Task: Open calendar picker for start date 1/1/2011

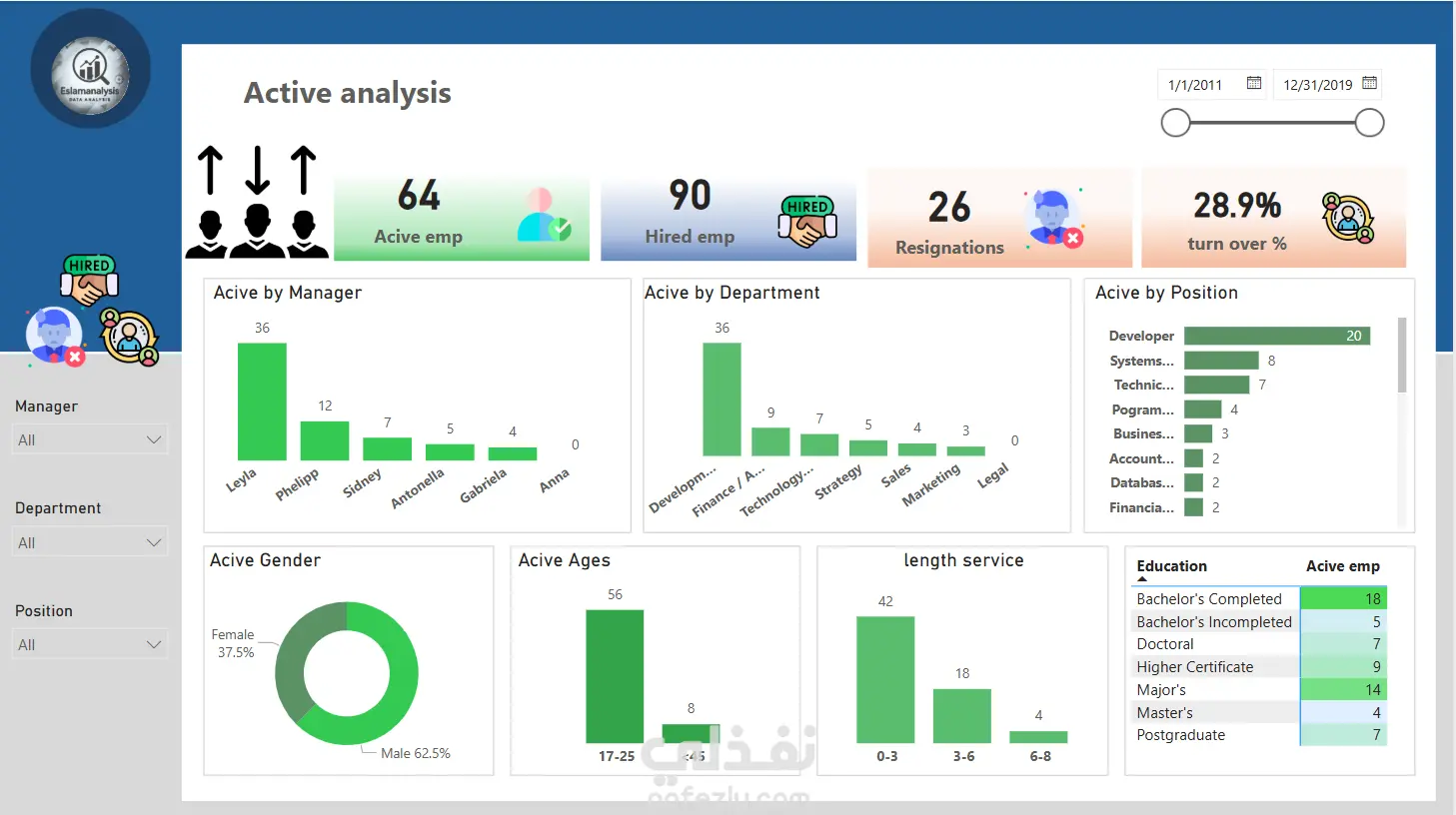Action: tap(1254, 83)
